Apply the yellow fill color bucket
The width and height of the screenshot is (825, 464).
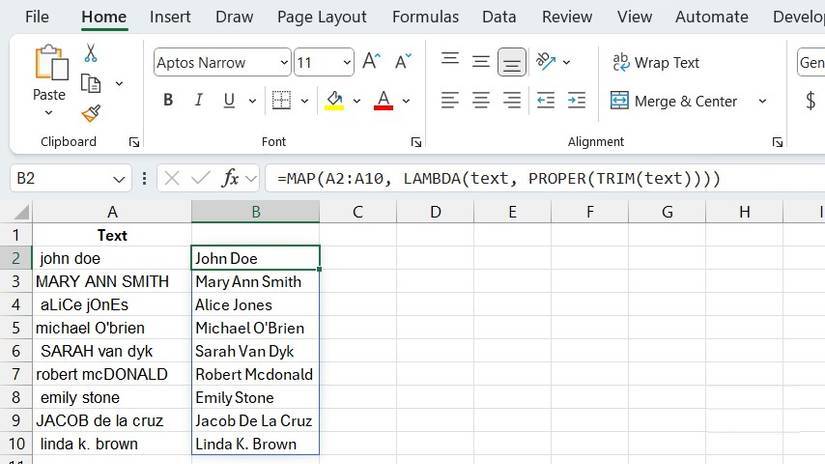(335, 100)
